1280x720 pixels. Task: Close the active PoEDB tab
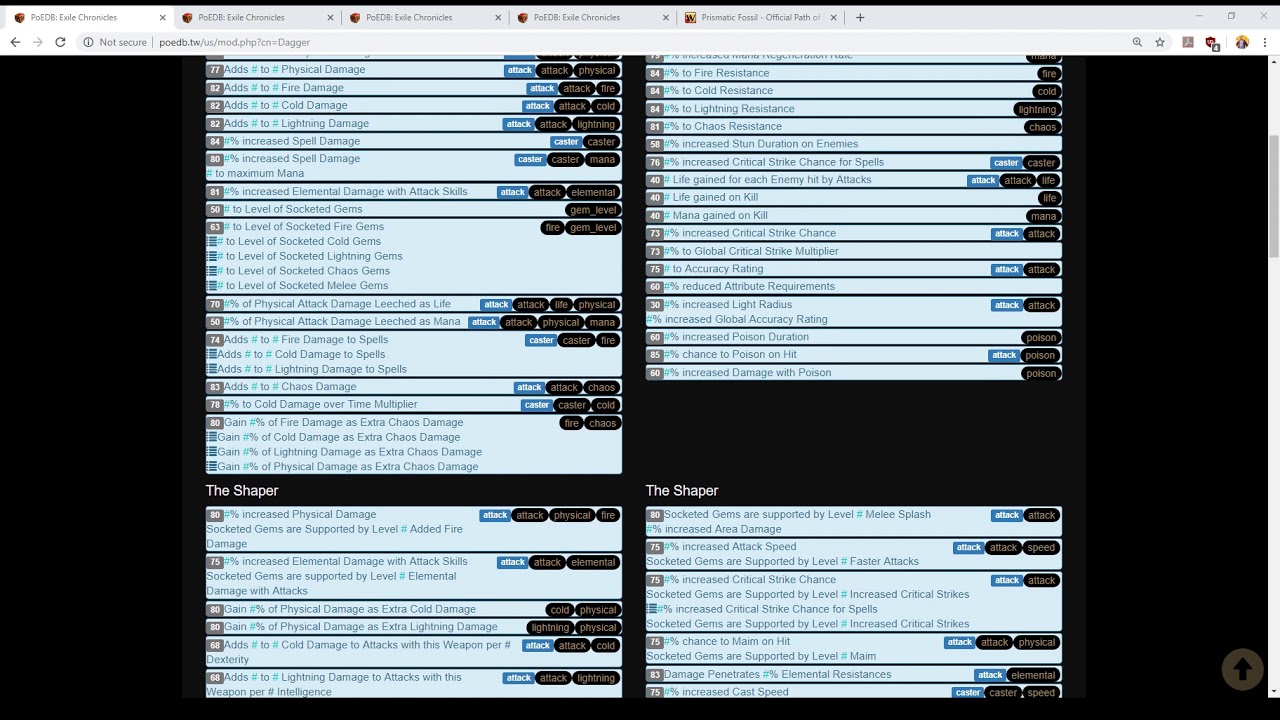pos(163,17)
